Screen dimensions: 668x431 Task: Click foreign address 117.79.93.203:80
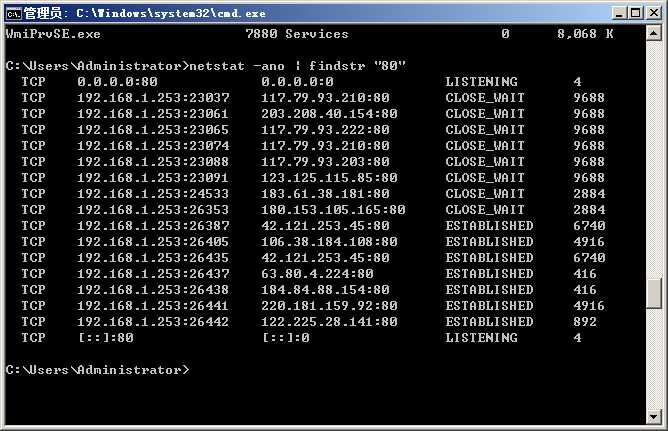pos(325,162)
